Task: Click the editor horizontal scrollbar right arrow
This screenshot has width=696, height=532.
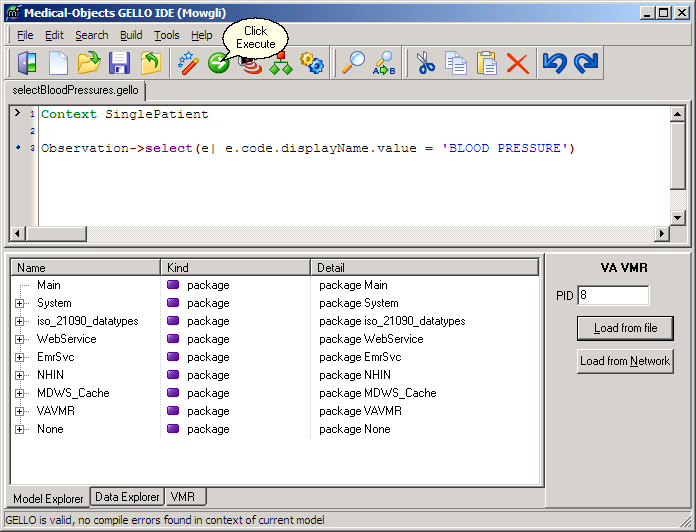Action: (x=662, y=233)
